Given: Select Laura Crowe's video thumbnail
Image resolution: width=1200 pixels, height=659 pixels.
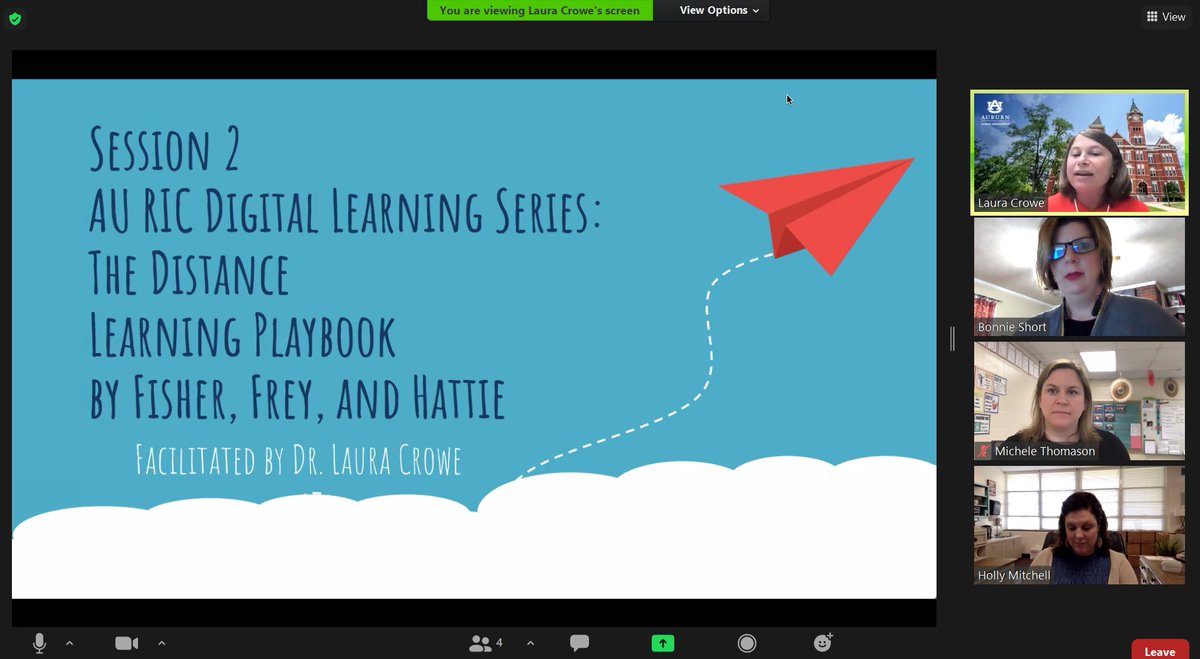Looking at the screenshot, I should (1079, 153).
